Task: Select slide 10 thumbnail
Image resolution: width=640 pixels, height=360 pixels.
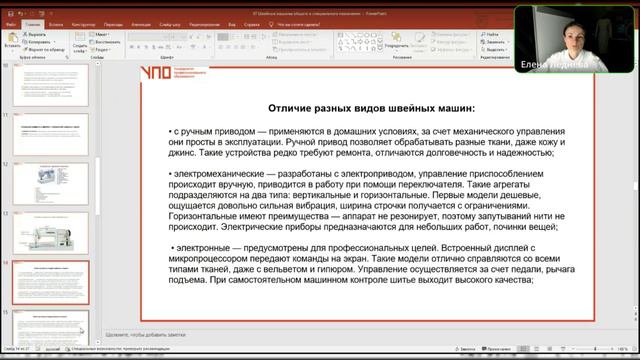Action: coord(51,85)
